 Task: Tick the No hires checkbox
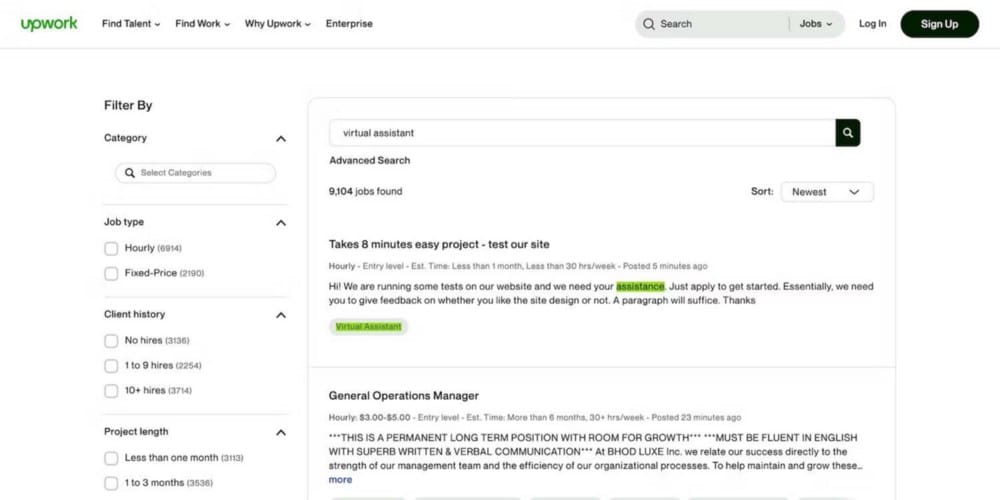pyautogui.click(x=111, y=341)
